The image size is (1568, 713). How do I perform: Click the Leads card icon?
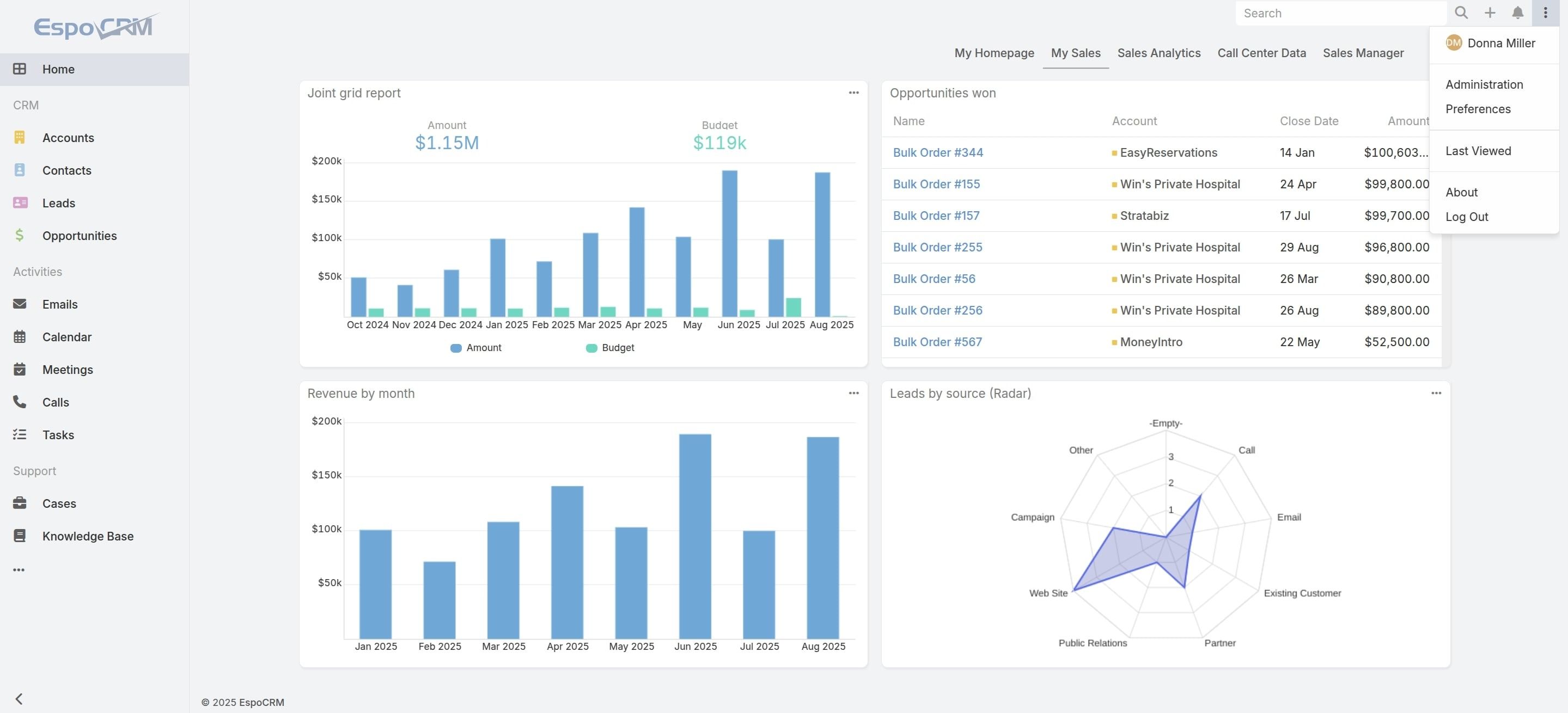pos(20,202)
